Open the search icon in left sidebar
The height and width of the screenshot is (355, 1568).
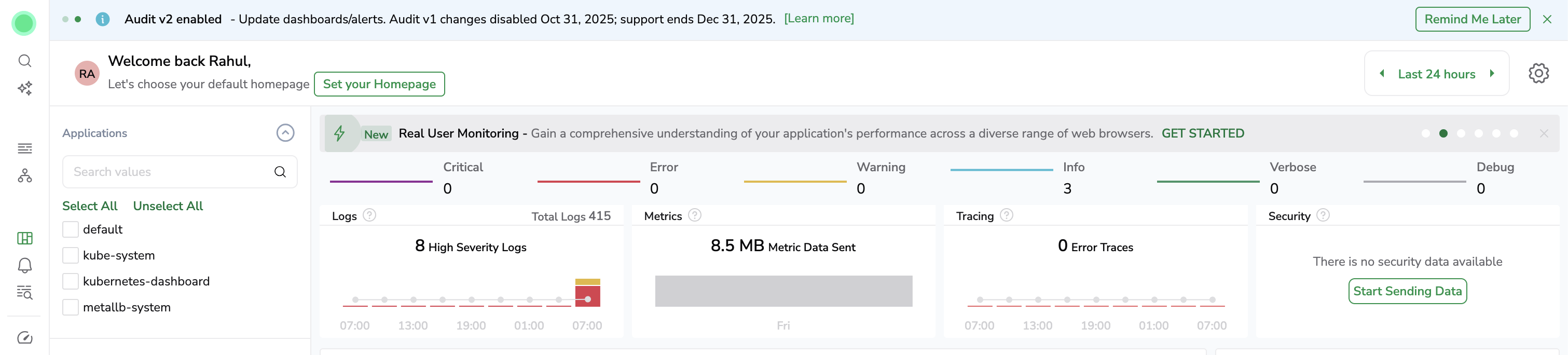25,61
